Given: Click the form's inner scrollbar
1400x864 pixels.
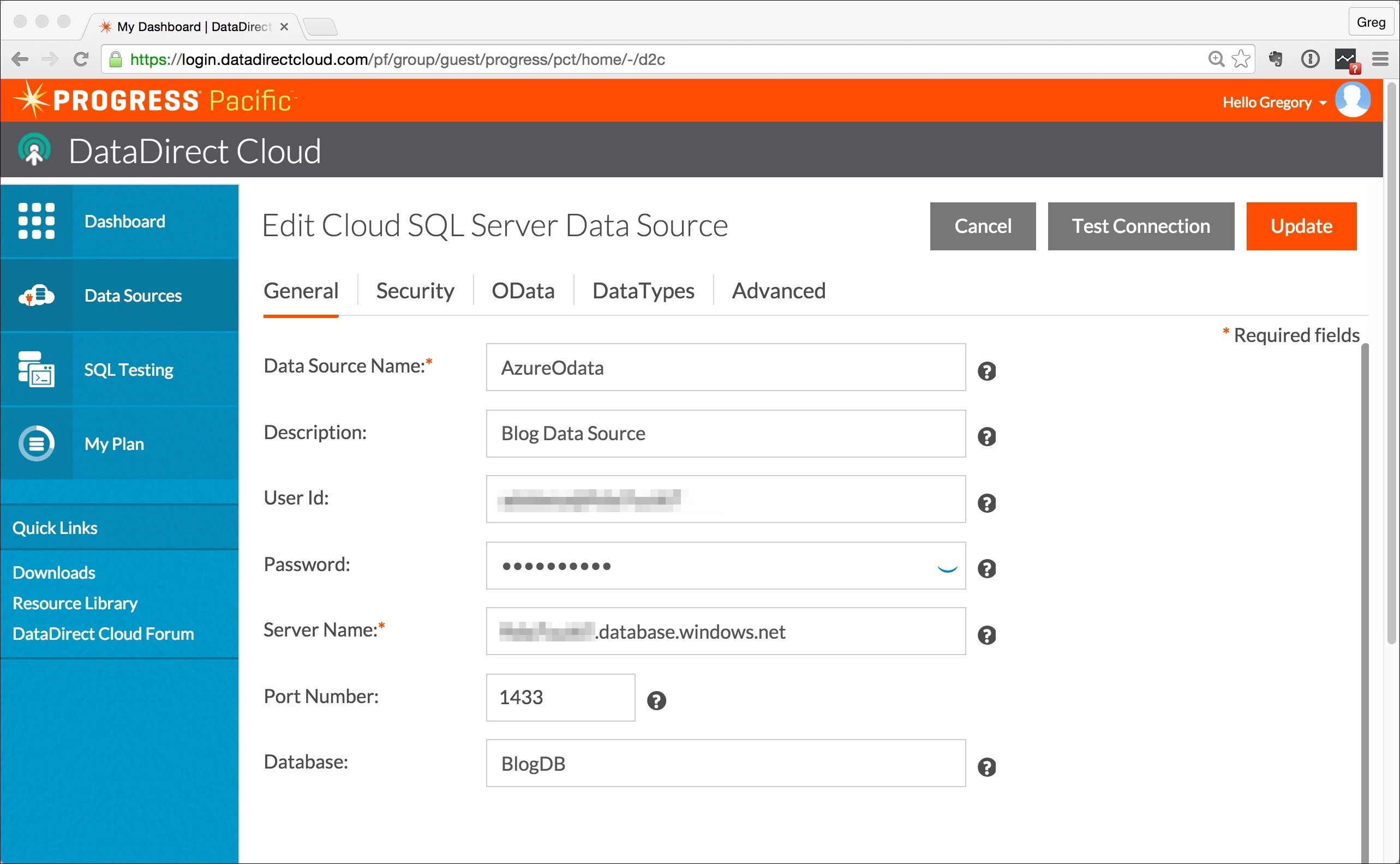Looking at the screenshot, I should [x=1365, y=603].
